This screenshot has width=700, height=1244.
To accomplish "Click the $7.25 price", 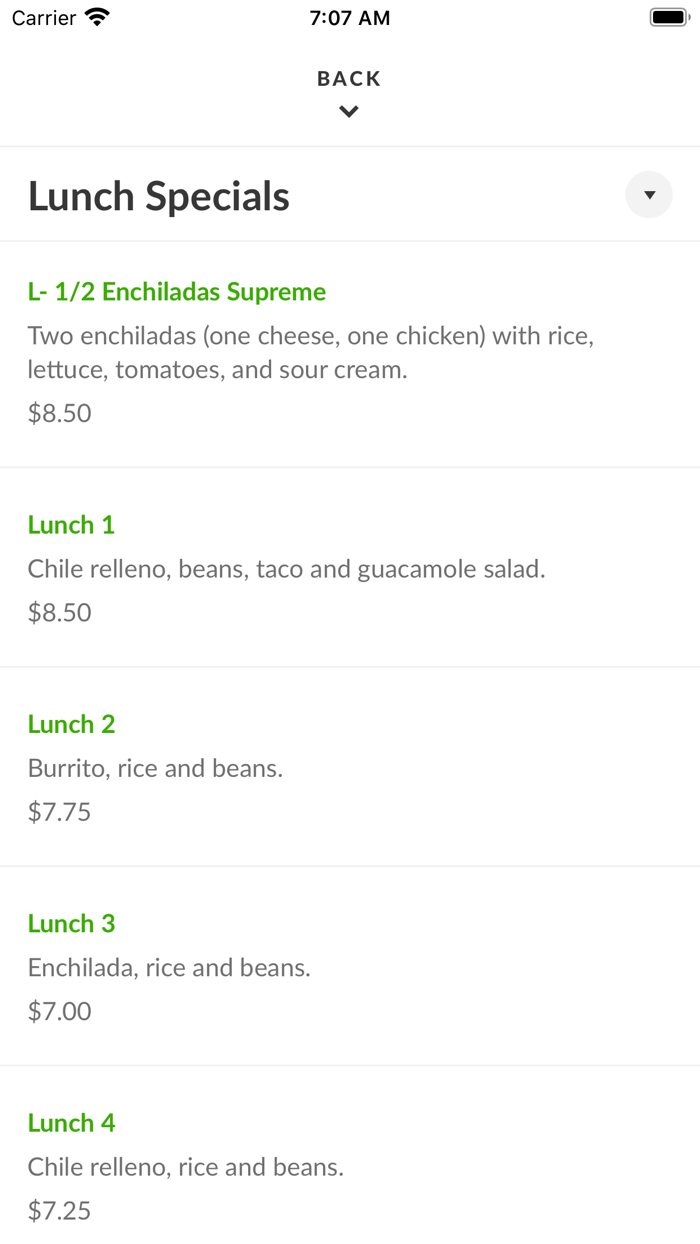I will tap(59, 1211).
